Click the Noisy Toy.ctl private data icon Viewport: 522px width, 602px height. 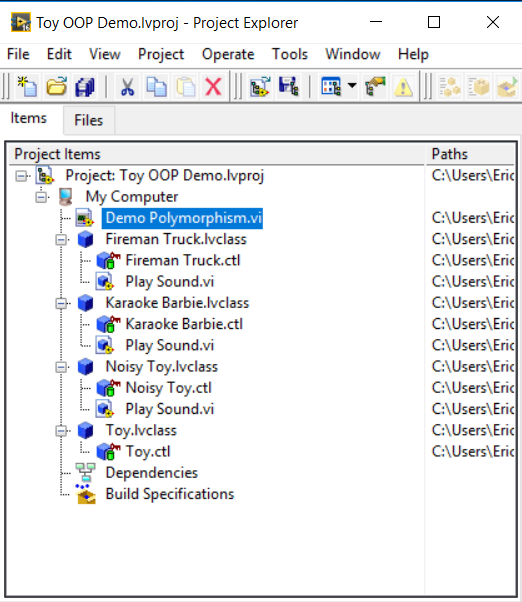coord(108,388)
